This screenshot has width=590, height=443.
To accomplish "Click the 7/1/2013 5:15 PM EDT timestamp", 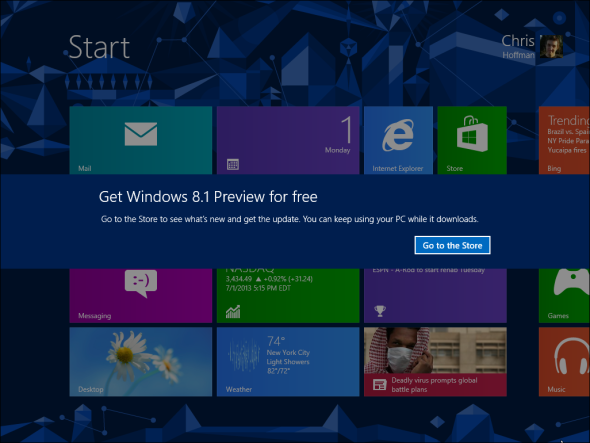I will pos(258,288).
